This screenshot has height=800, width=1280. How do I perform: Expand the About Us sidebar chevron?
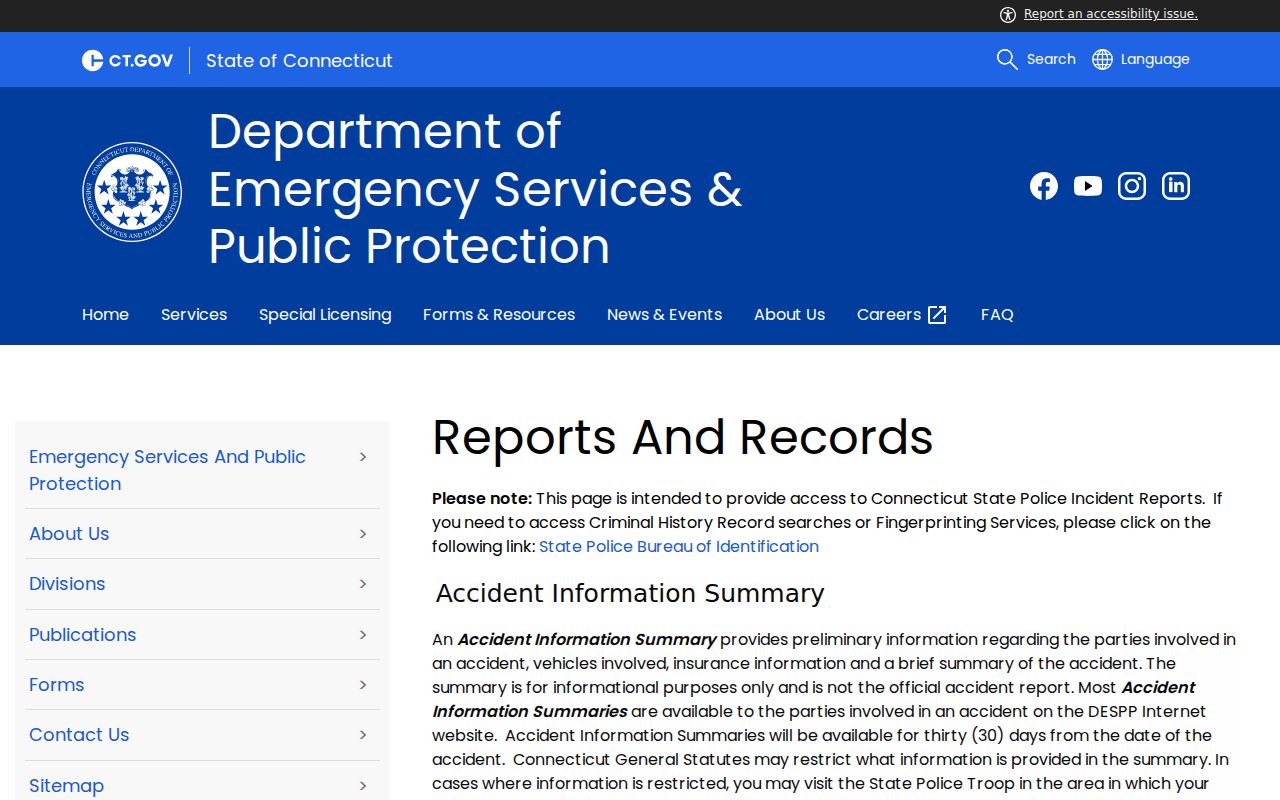point(363,534)
